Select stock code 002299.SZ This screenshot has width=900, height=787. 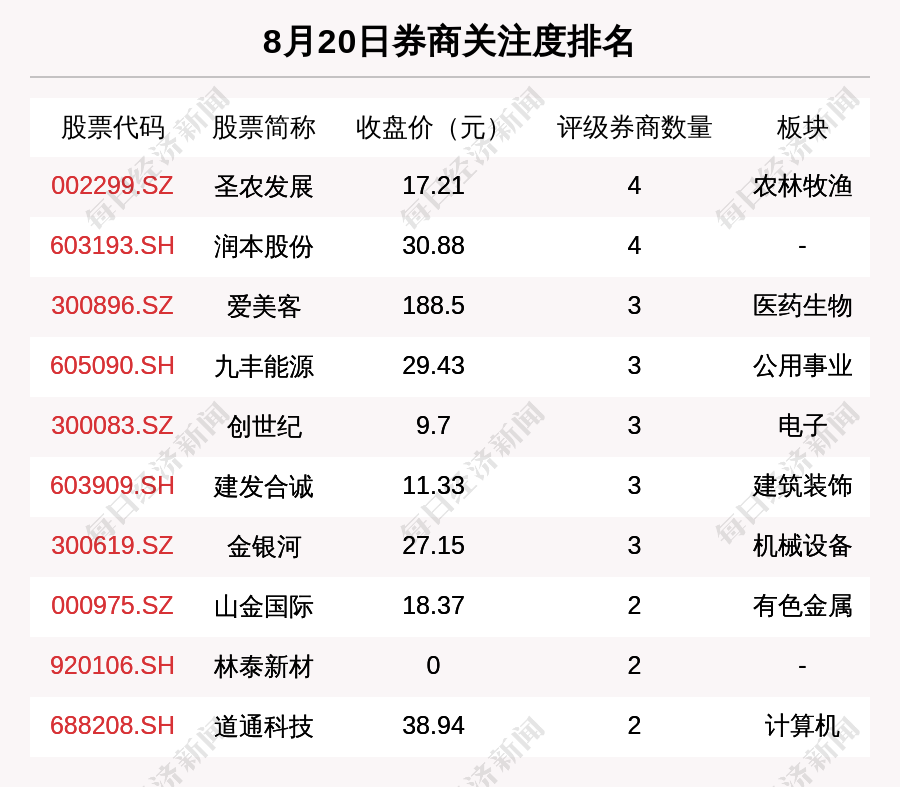[112, 186]
